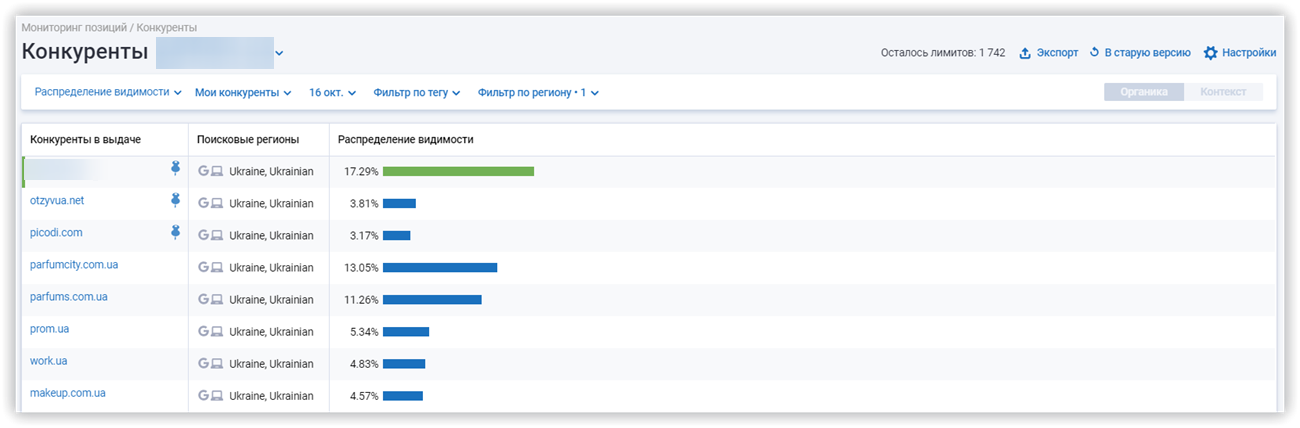
Task: Click the export upload icon
Action: point(1025,53)
